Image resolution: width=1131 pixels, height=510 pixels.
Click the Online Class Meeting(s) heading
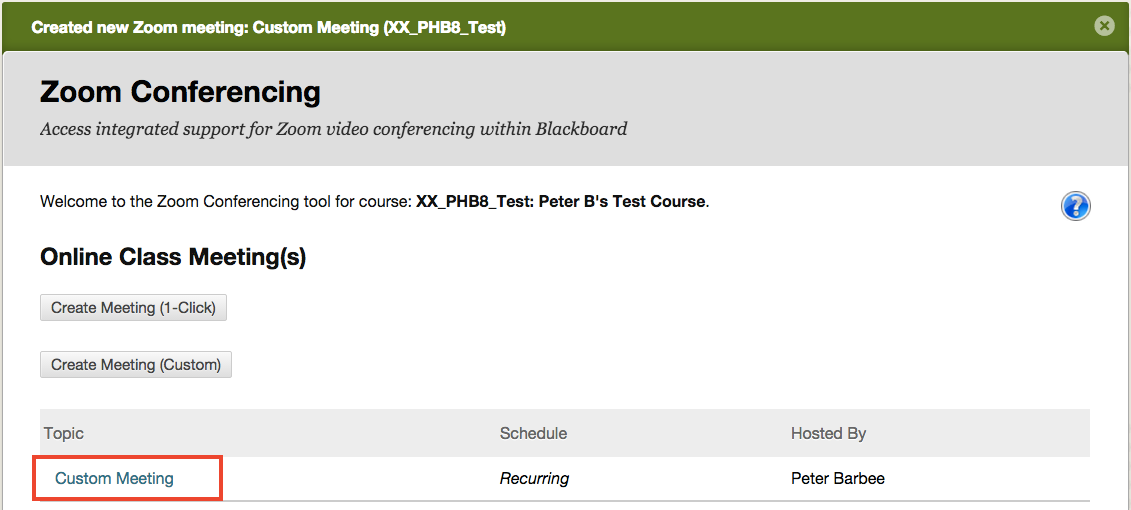point(173,257)
